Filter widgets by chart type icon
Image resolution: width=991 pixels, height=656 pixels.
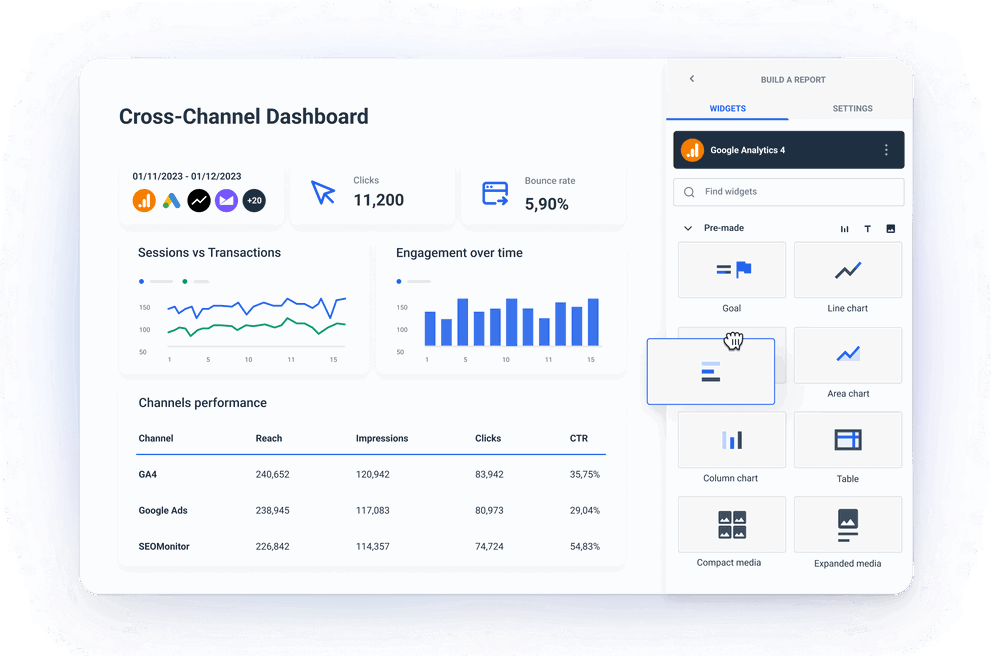point(844,229)
